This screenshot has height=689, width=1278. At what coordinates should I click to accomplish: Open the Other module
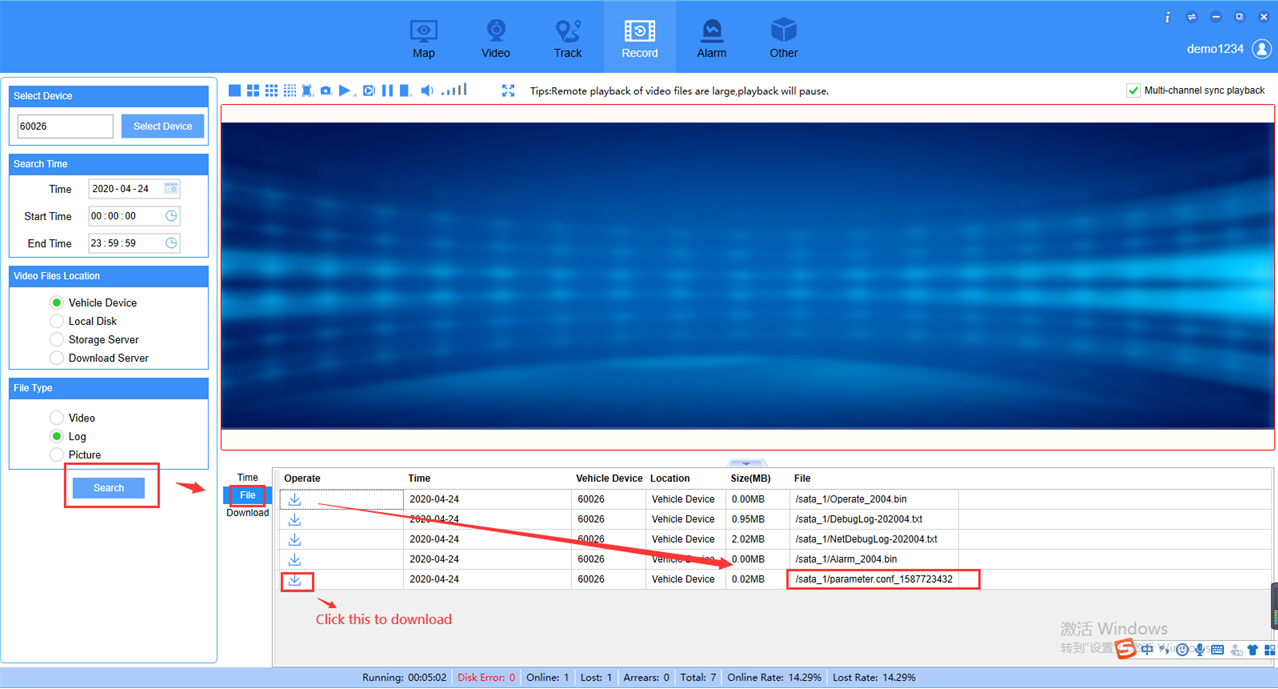point(783,38)
